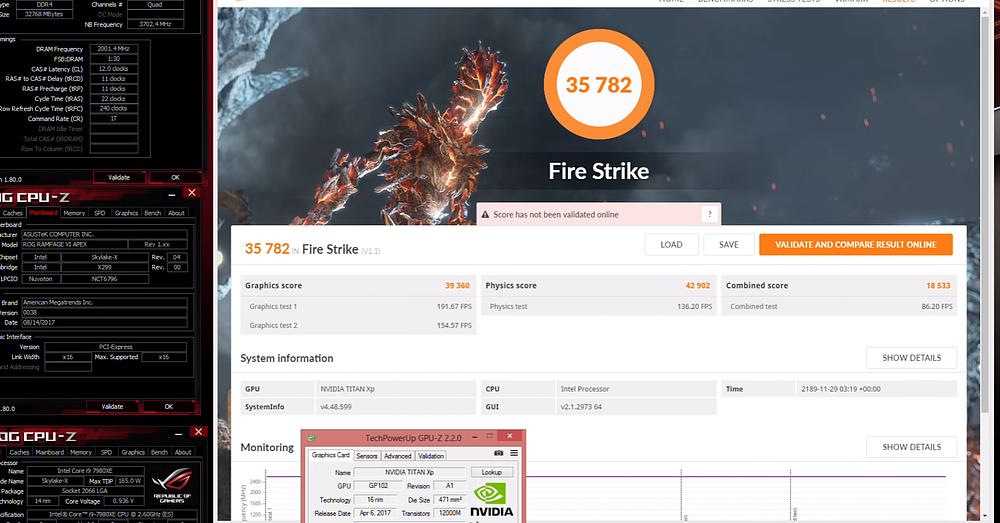
Task: Open SPD tab in CPU-Z Mainboard window
Action: (x=99, y=213)
